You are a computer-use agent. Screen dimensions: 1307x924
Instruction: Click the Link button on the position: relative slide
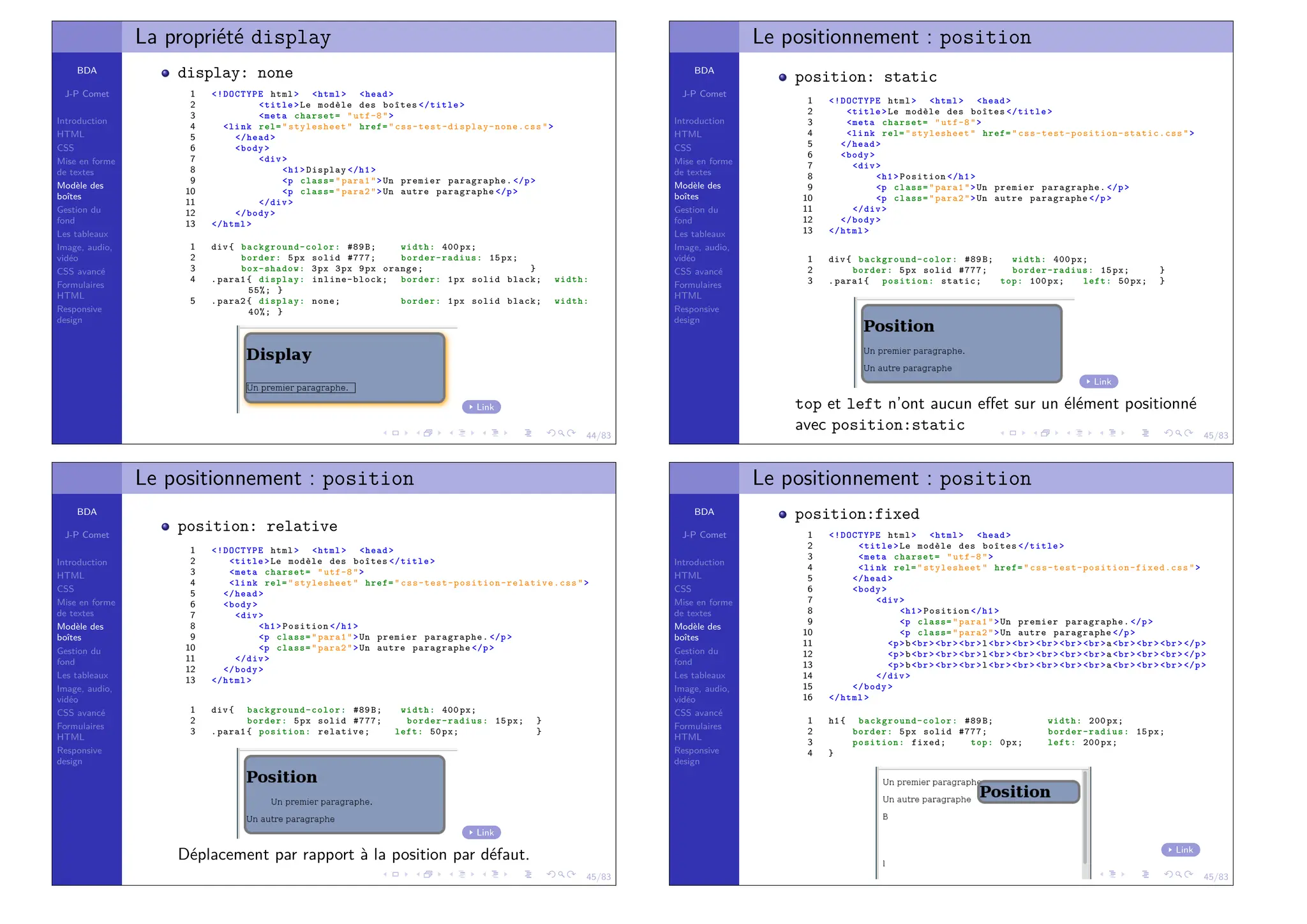(x=481, y=833)
